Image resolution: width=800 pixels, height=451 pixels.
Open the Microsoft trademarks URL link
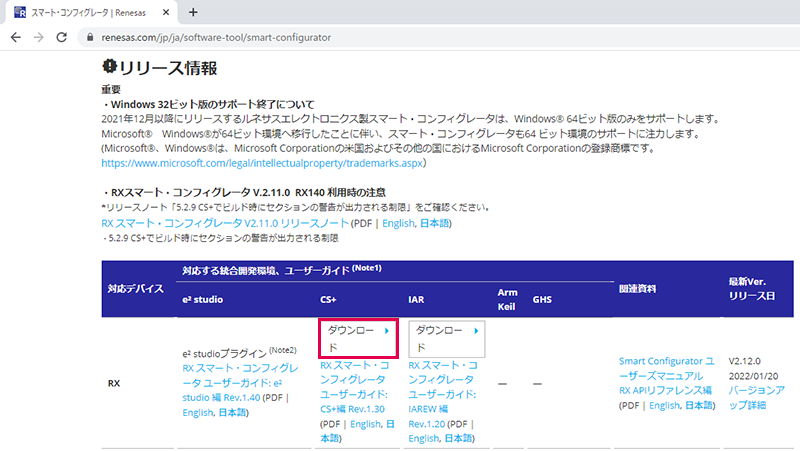[262, 163]
